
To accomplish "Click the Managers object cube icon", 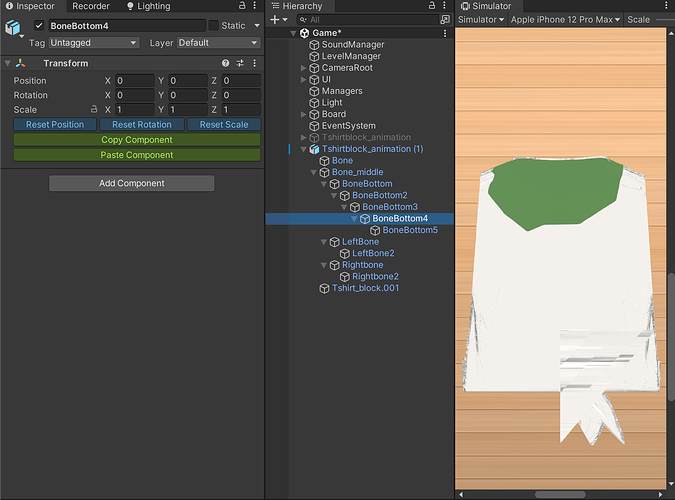I will pyautogui.click(x=314, y=91).
